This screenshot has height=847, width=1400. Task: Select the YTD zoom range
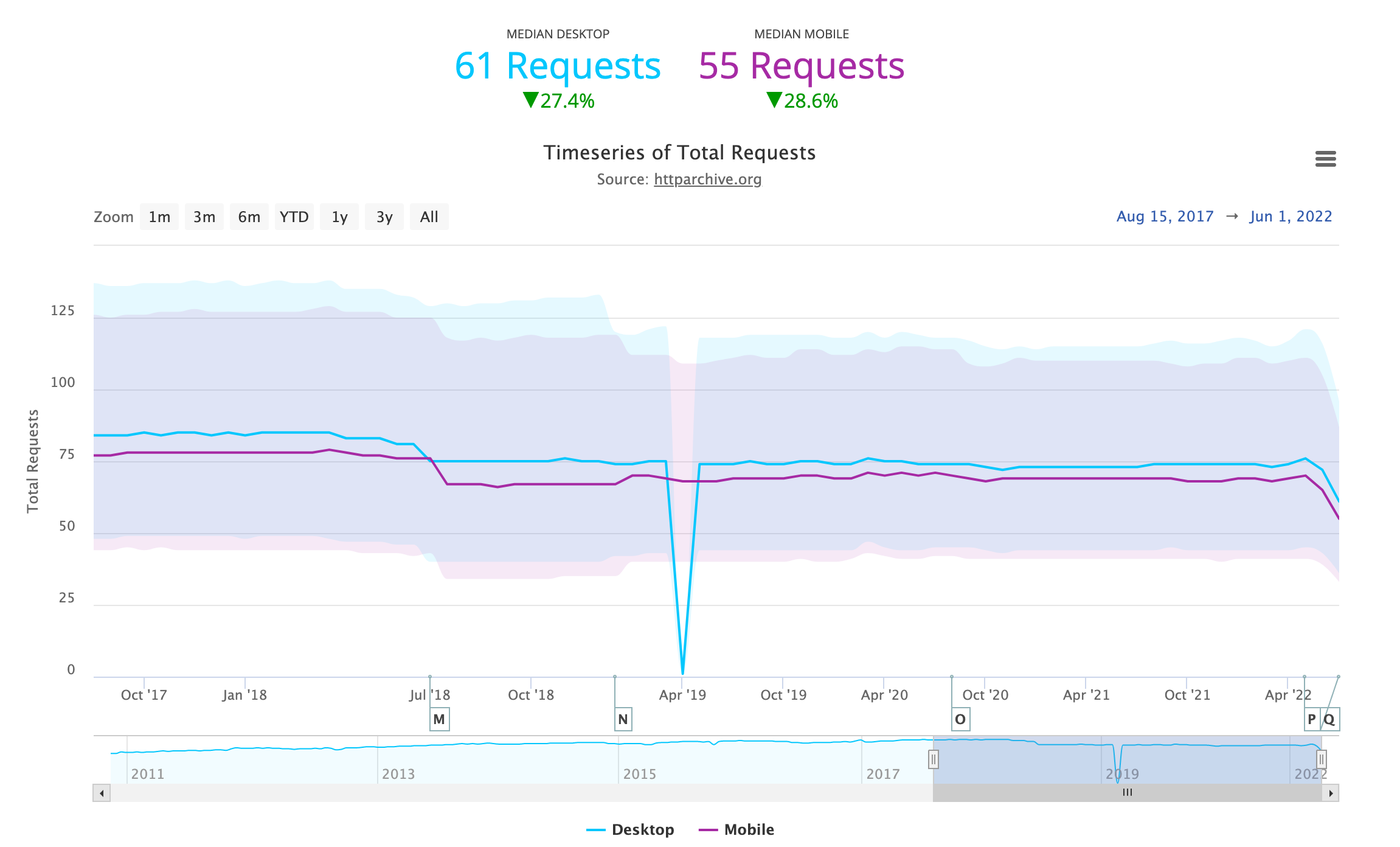click(x=294, y=217)
